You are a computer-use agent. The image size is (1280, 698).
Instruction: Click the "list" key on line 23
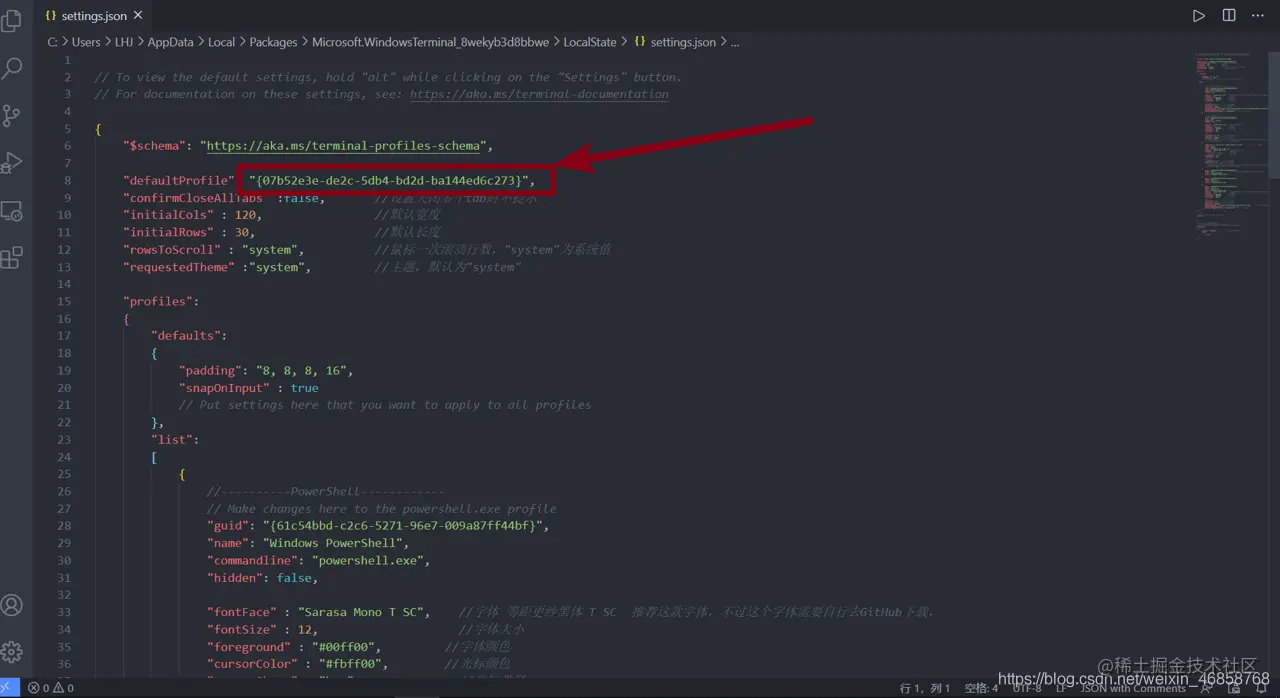(172, 439)
